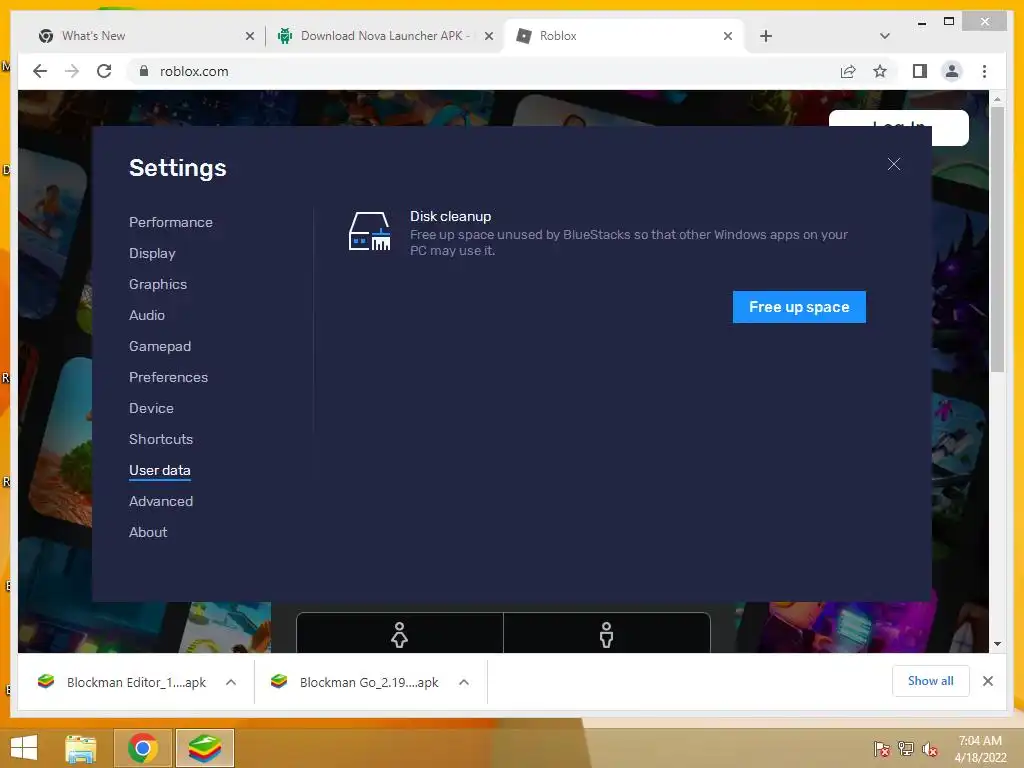Select Graphics in the settings sidebar
Image resolution: width=1024 pixels, height=768 pixels.
pos(158,284)
